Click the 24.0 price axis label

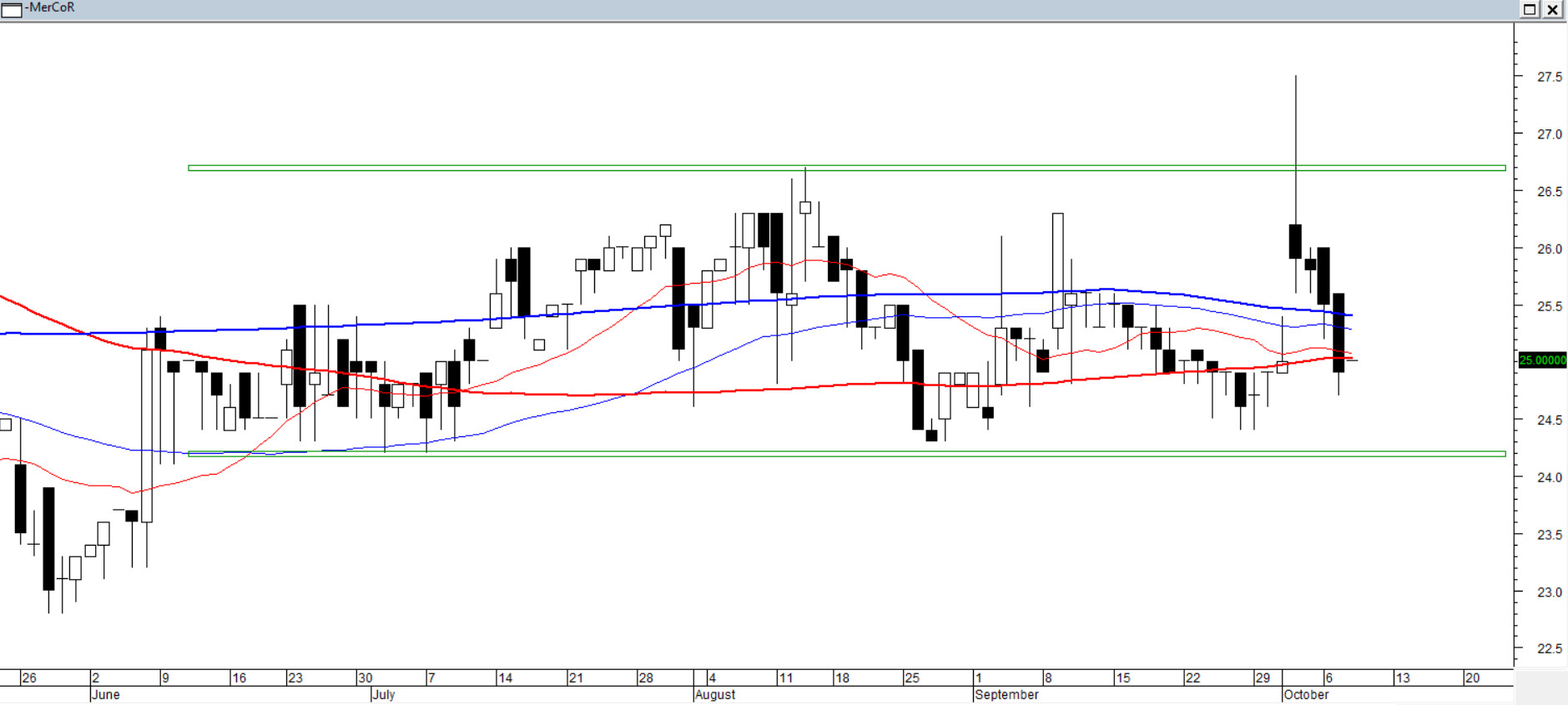pos(1550,477)
